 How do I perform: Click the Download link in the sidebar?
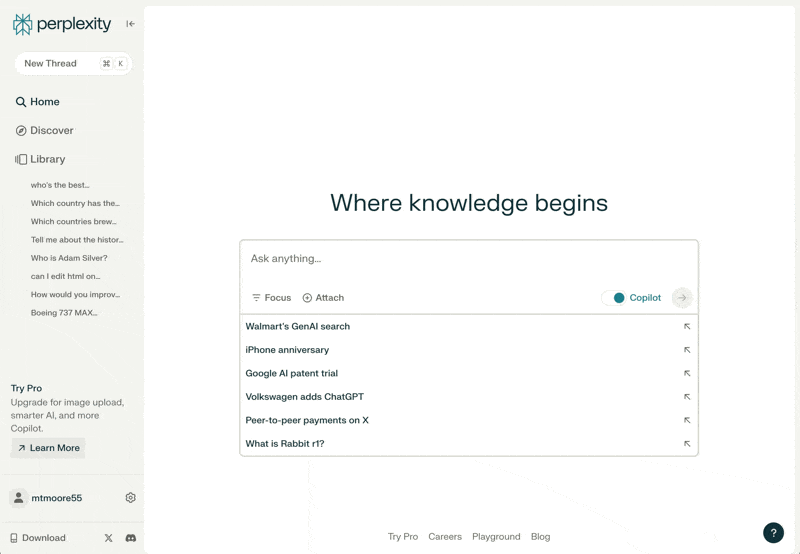click(38, 538)
